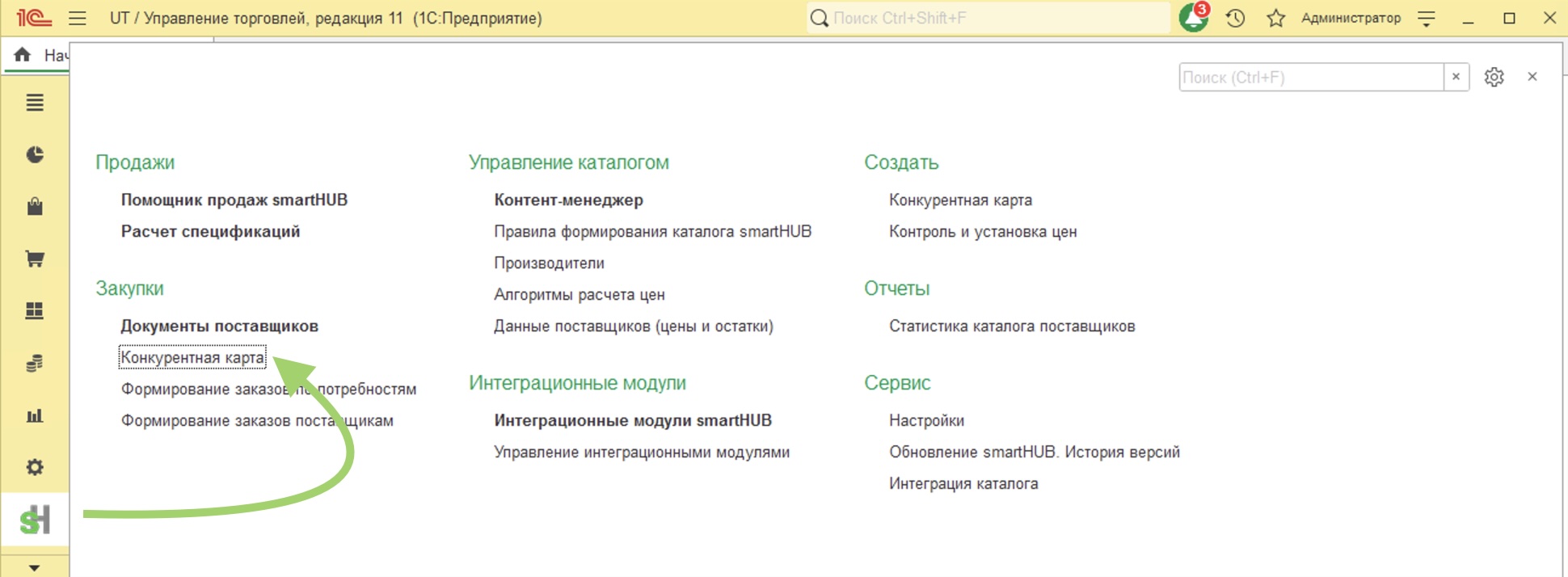Click the Управление каталогом heading

pos(569,162)
